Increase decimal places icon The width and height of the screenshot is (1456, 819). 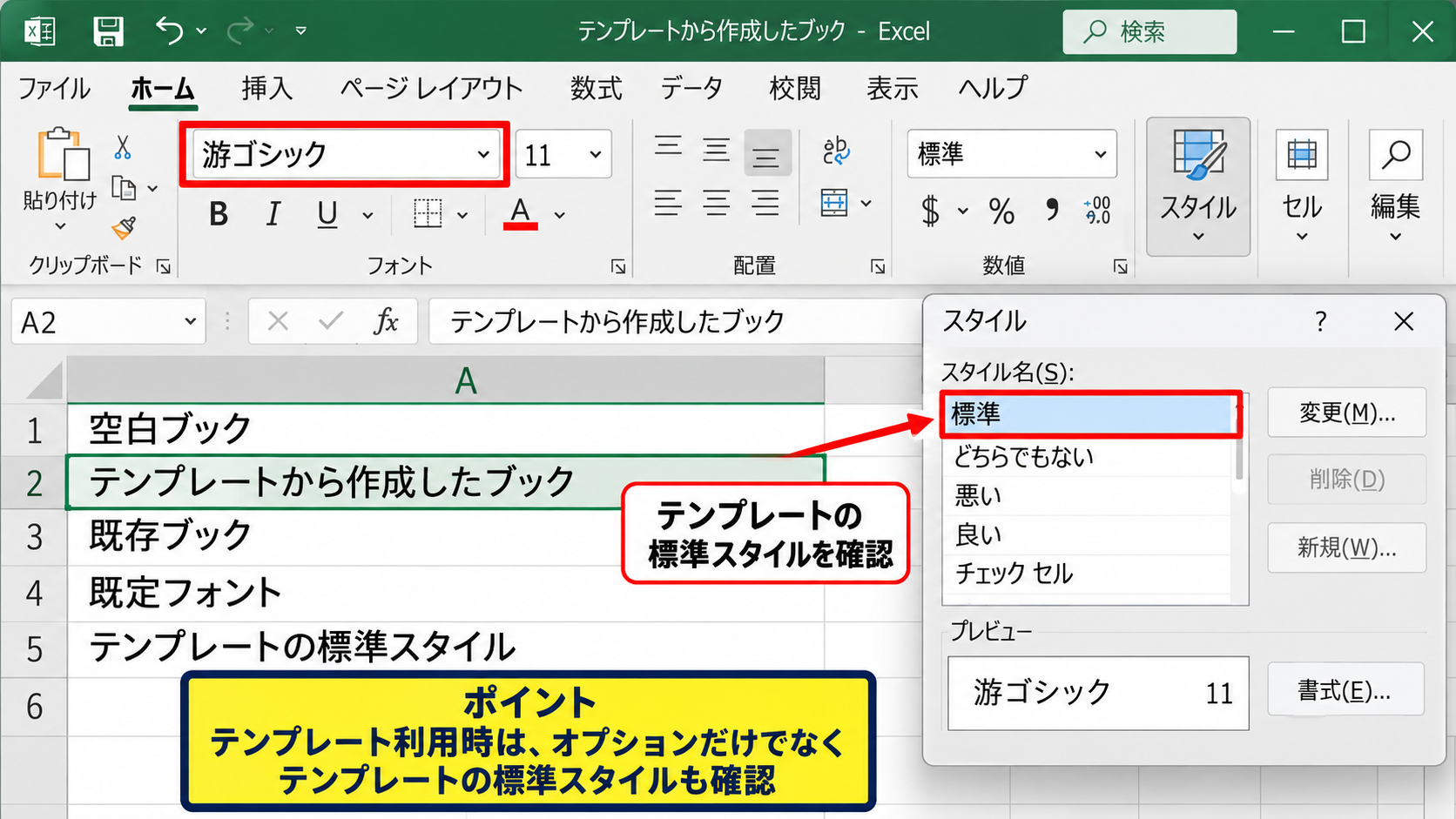[x=1098, y=211]
